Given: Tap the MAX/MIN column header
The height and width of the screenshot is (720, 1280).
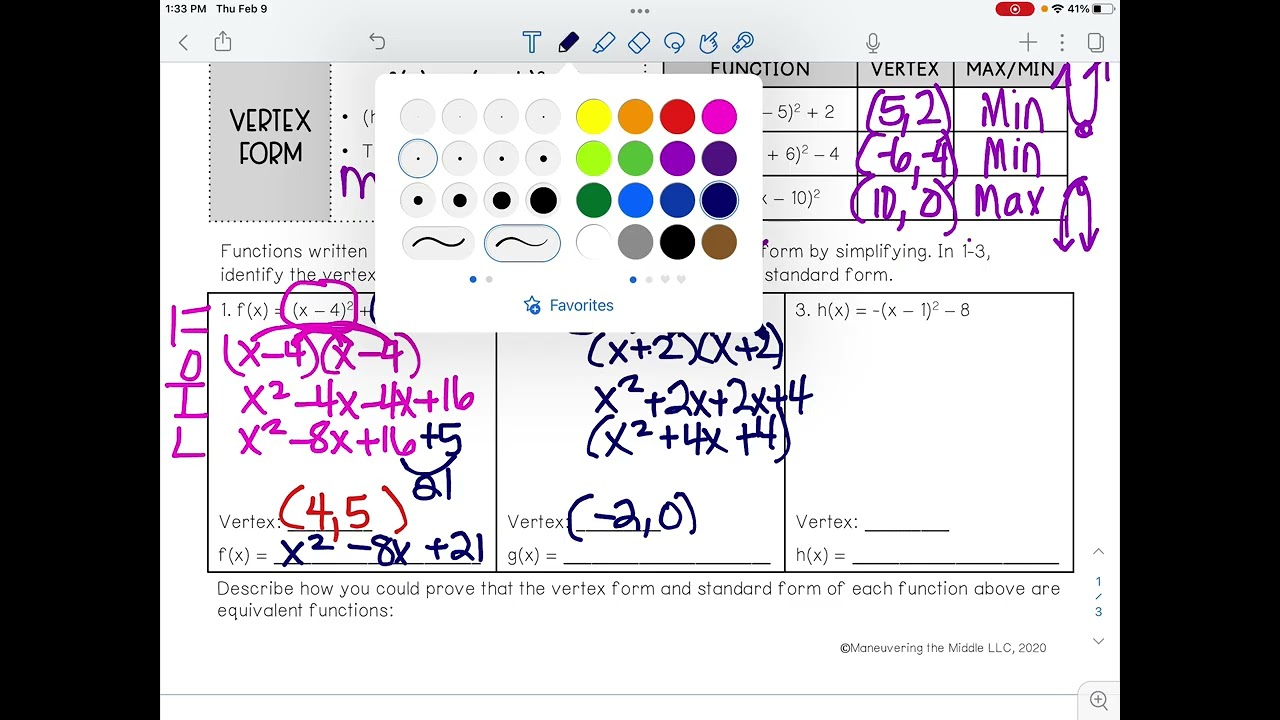Looking at the screenshot, I should pyautogui.click(x=1010, y=70).
